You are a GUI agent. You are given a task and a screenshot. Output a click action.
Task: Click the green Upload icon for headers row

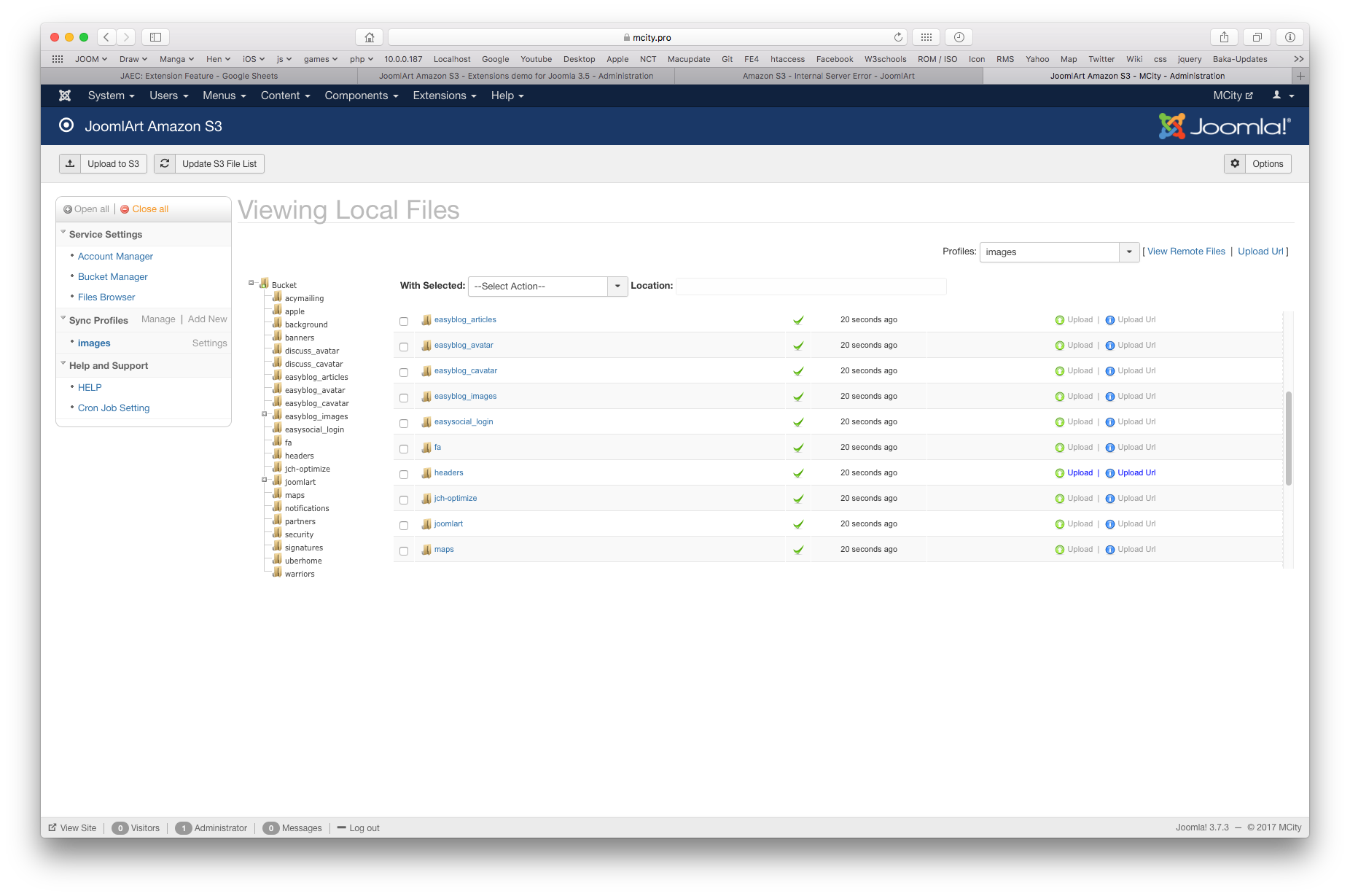[x=1060, y=473]
